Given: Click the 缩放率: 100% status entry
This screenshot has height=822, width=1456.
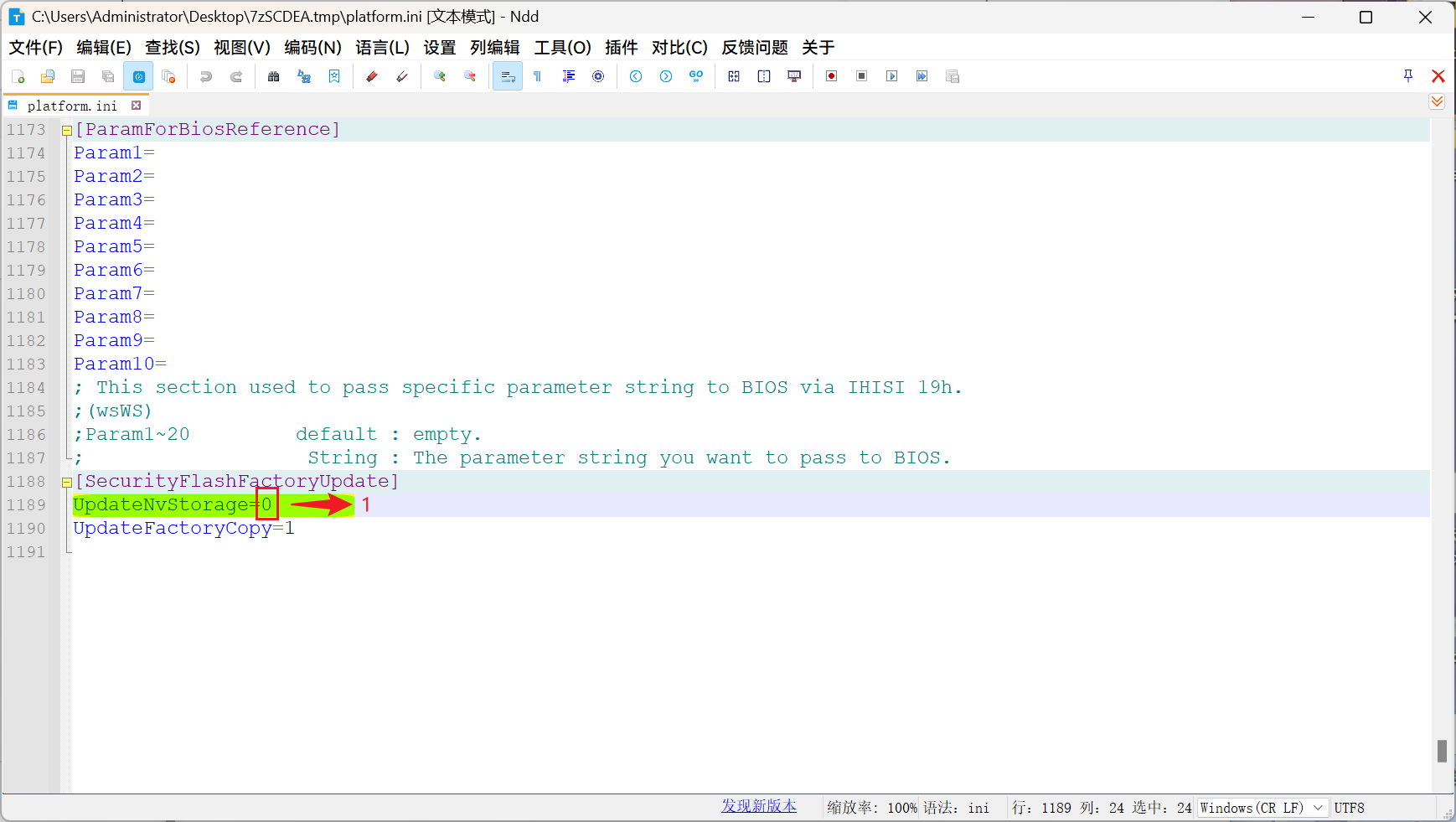Looking at the screenshot, I should tap(872, 808).
